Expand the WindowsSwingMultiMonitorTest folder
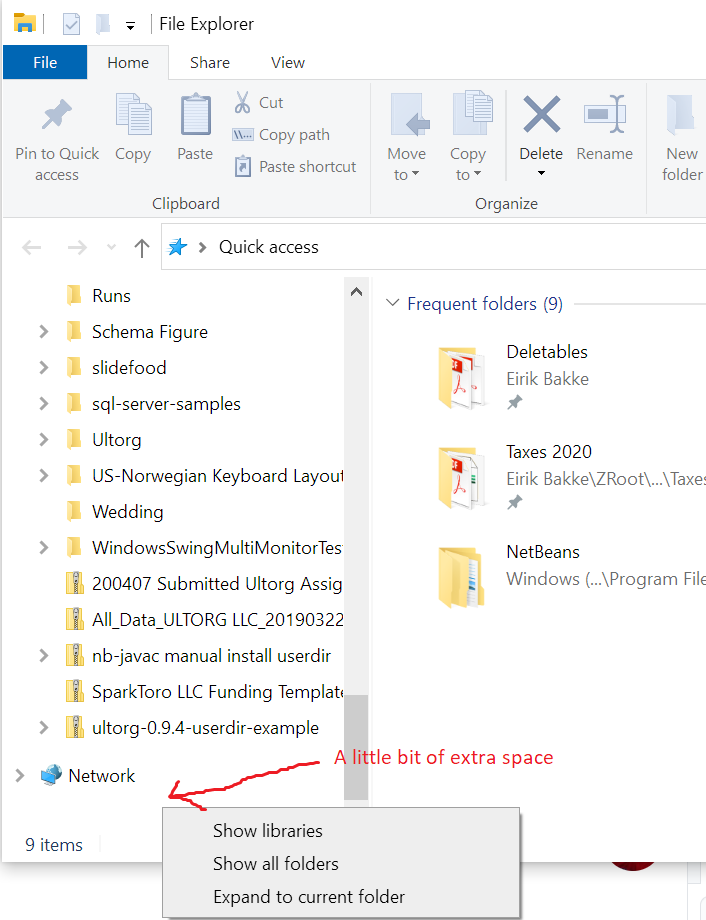Viewport: 706px width, 920px height. click(x=43, y=547)
